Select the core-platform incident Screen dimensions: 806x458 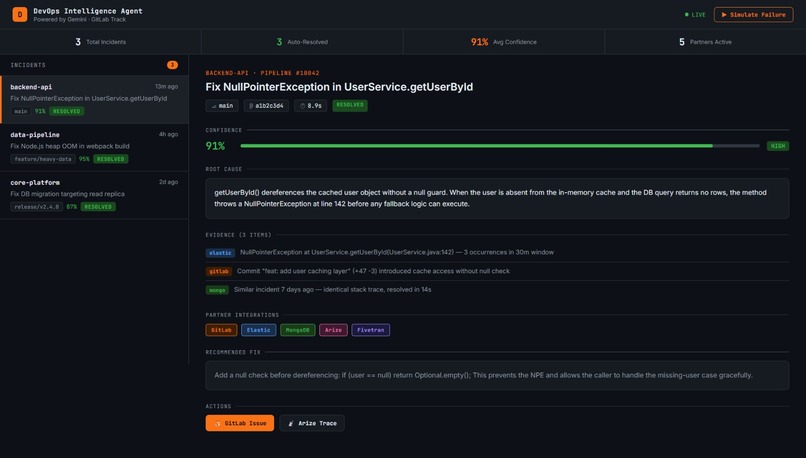[95, 195]
